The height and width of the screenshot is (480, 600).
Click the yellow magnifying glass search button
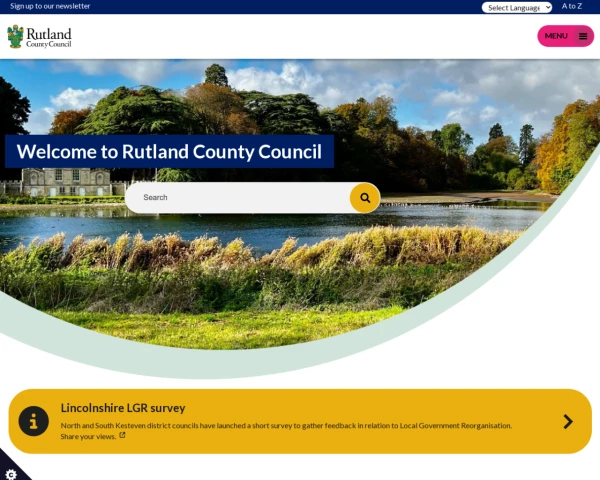click(365, 198)
